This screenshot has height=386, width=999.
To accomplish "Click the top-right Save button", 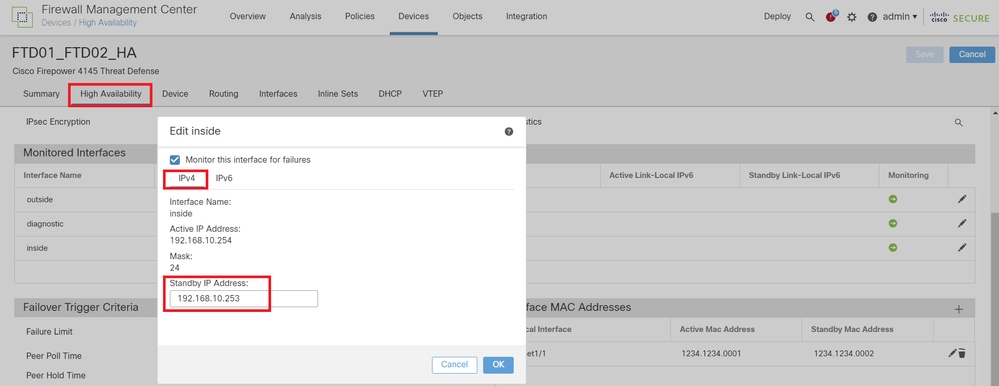I will (x=924, y=54).
